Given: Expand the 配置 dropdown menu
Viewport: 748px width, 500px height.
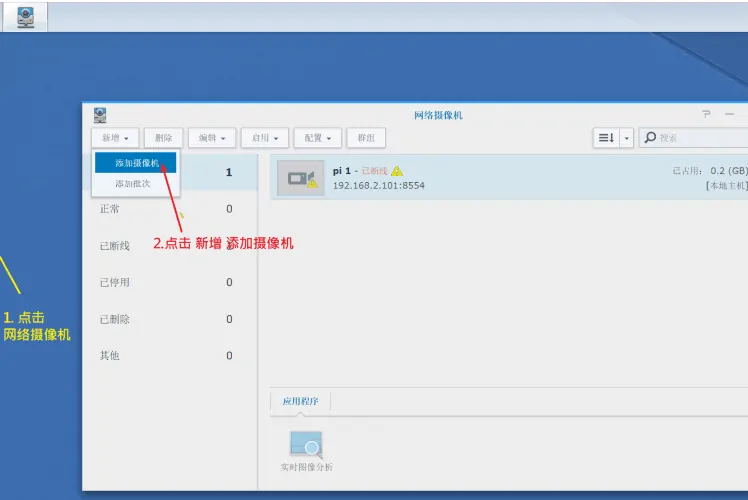Looking at the screenshot, I should click(319, 138).
